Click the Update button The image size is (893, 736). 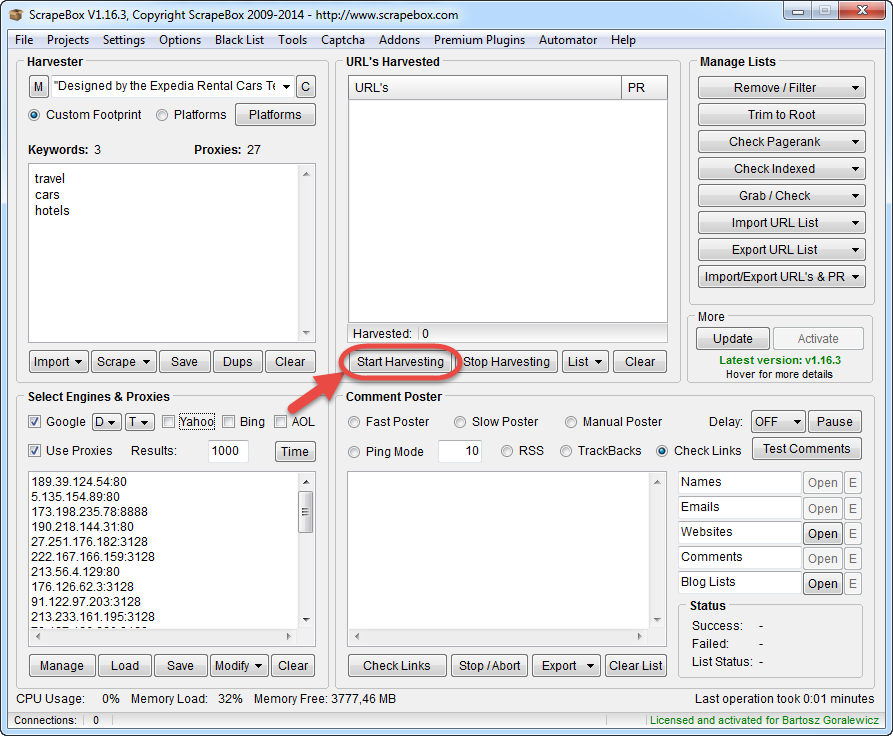(732, 338)
